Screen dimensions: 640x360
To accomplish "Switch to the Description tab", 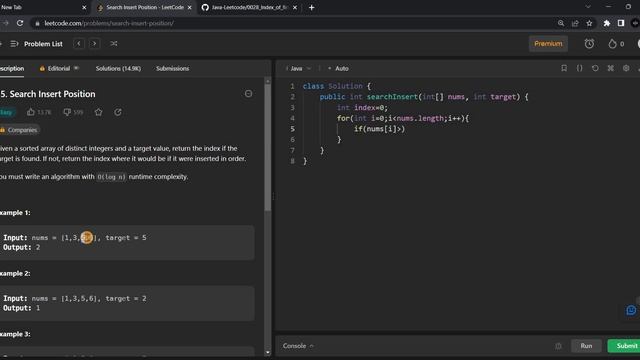I will (x=11, y=69).
